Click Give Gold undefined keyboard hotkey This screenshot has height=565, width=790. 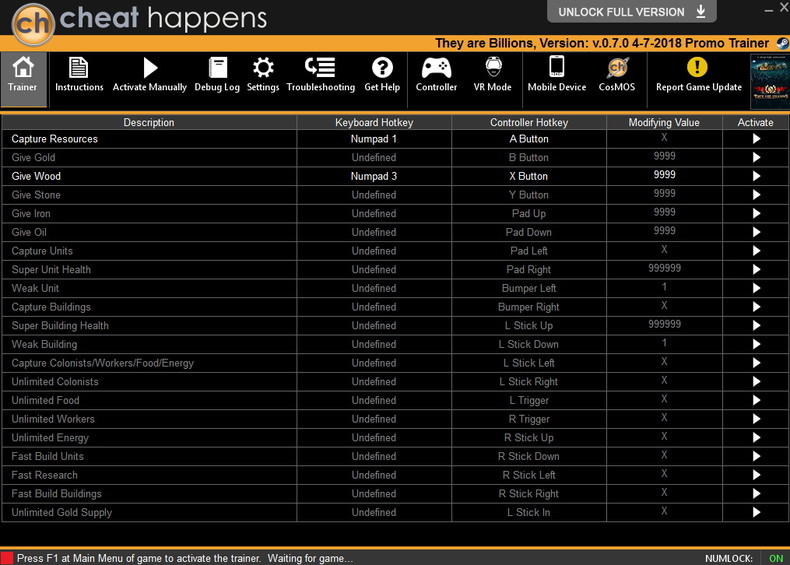click(374, 158)
